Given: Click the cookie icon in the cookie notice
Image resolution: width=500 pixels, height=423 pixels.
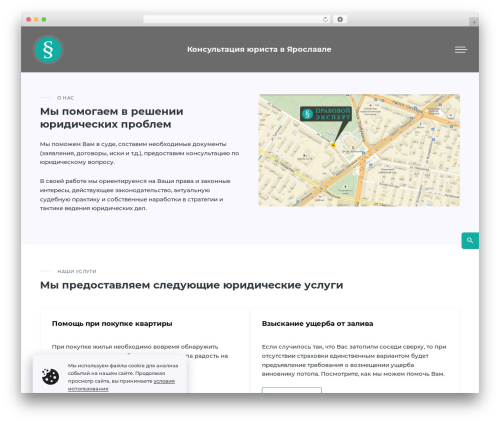Looking at the screenshot, I should (50, 377).
